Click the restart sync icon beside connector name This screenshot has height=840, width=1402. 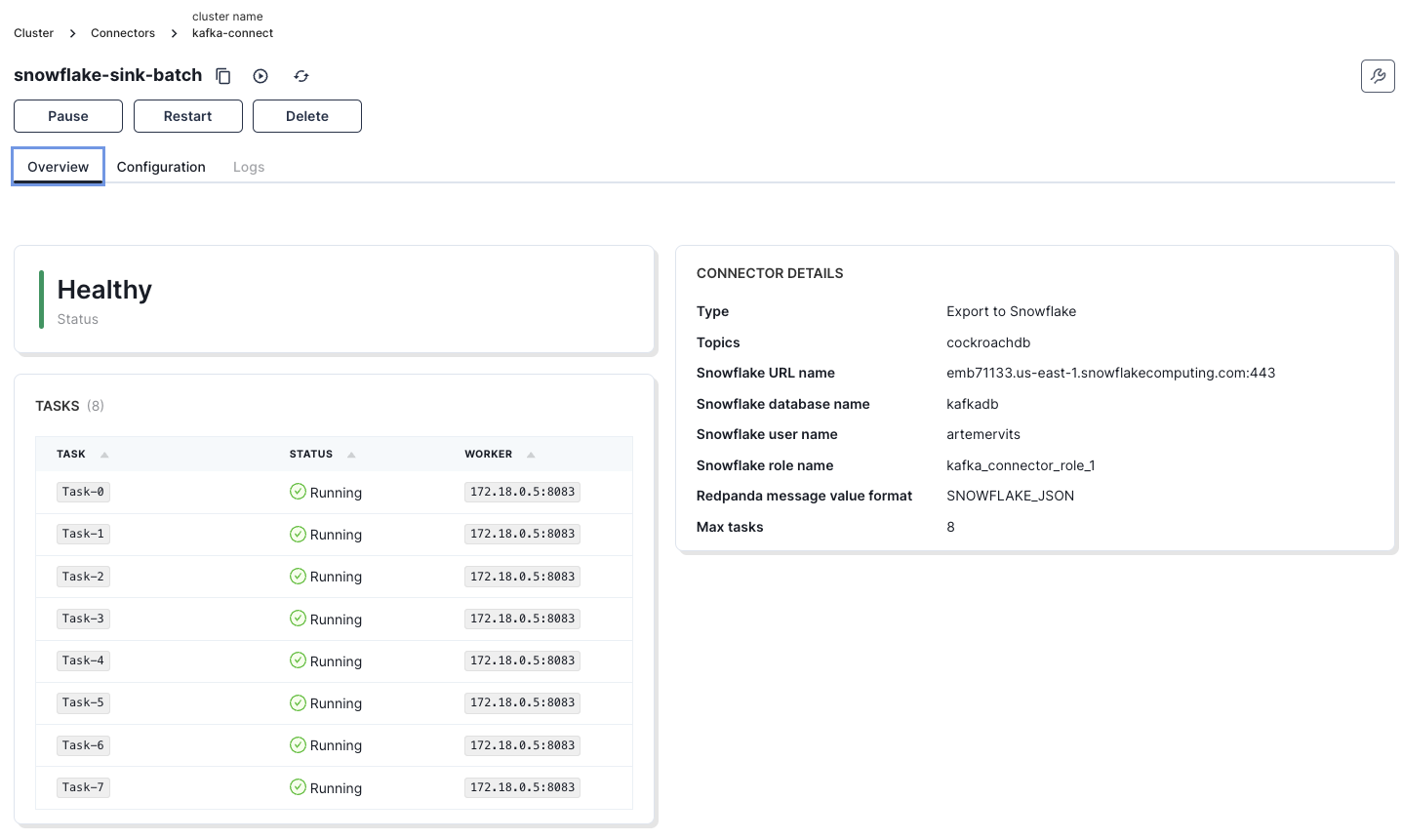tap(301, 76)
